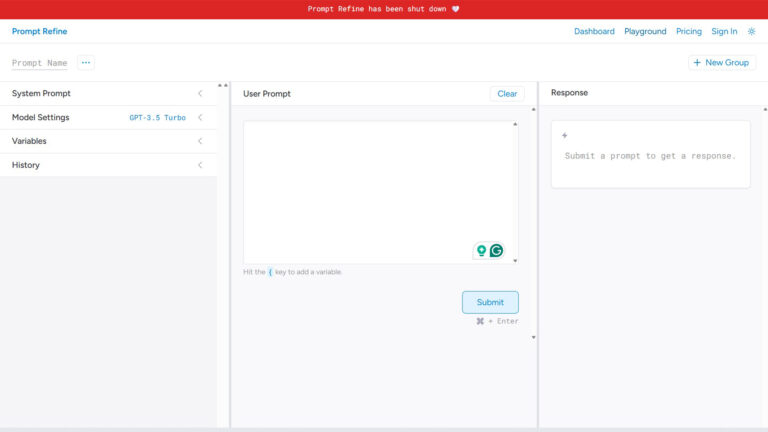The height and width of the screenshot is (432, 768).
Task: Submit the prompt
Action: (x=490, y=302)
